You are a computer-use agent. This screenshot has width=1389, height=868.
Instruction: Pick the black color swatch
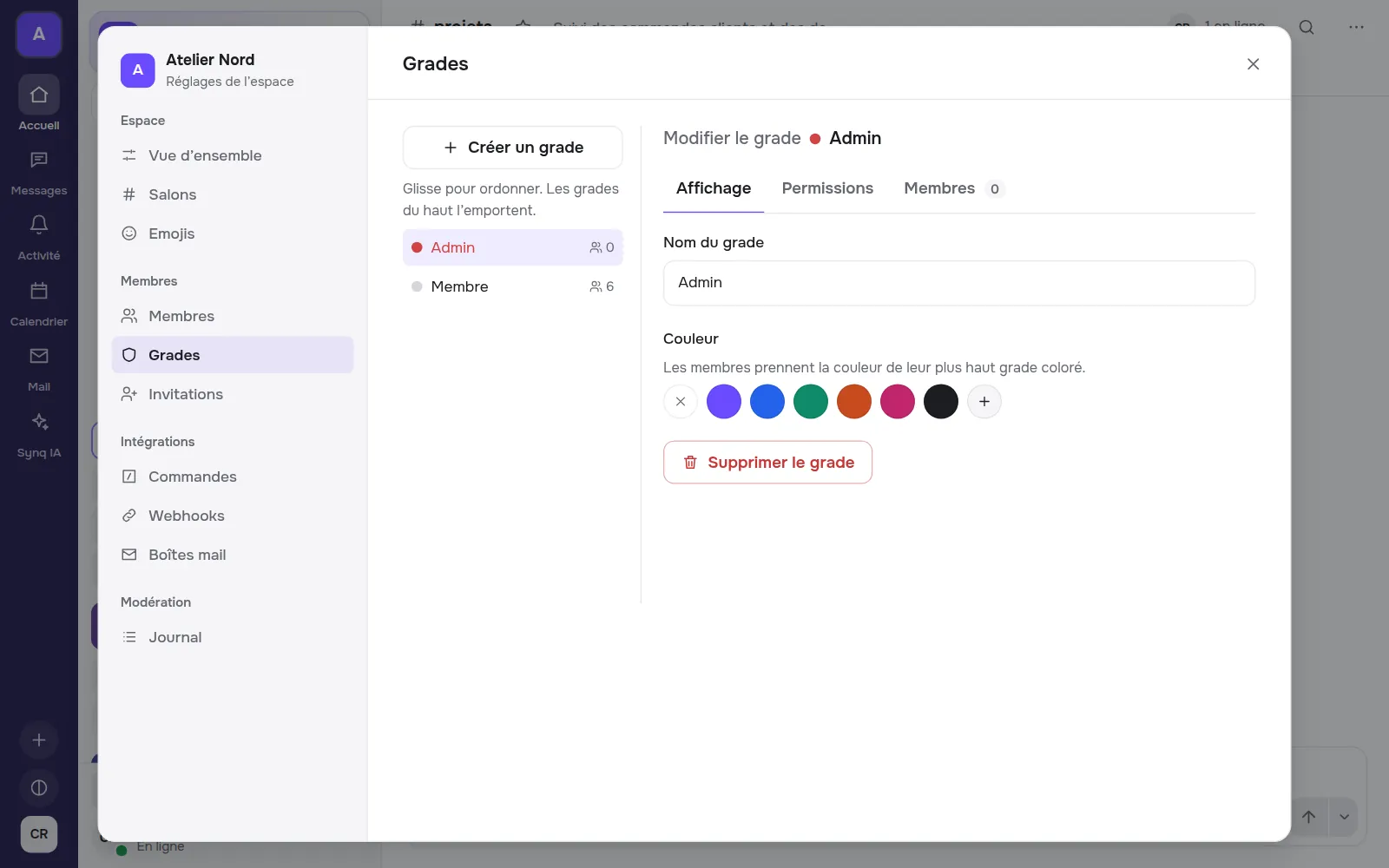coord(941,402)
